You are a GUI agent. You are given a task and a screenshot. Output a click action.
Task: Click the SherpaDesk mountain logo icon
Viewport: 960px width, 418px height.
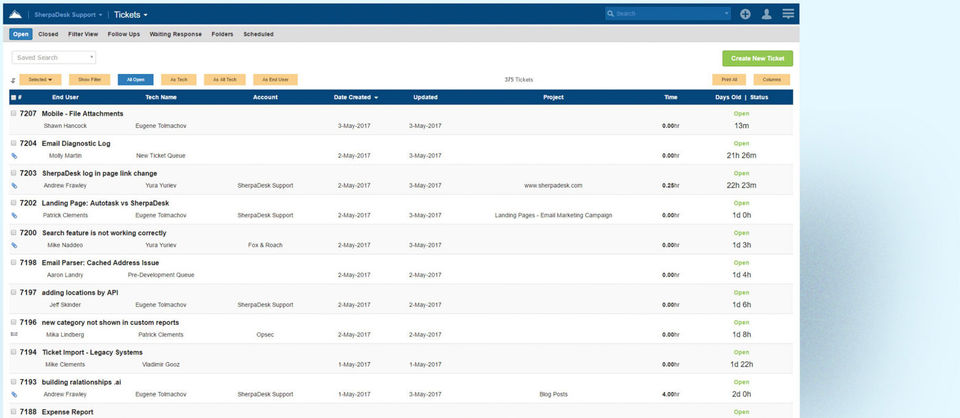point(15,14)
